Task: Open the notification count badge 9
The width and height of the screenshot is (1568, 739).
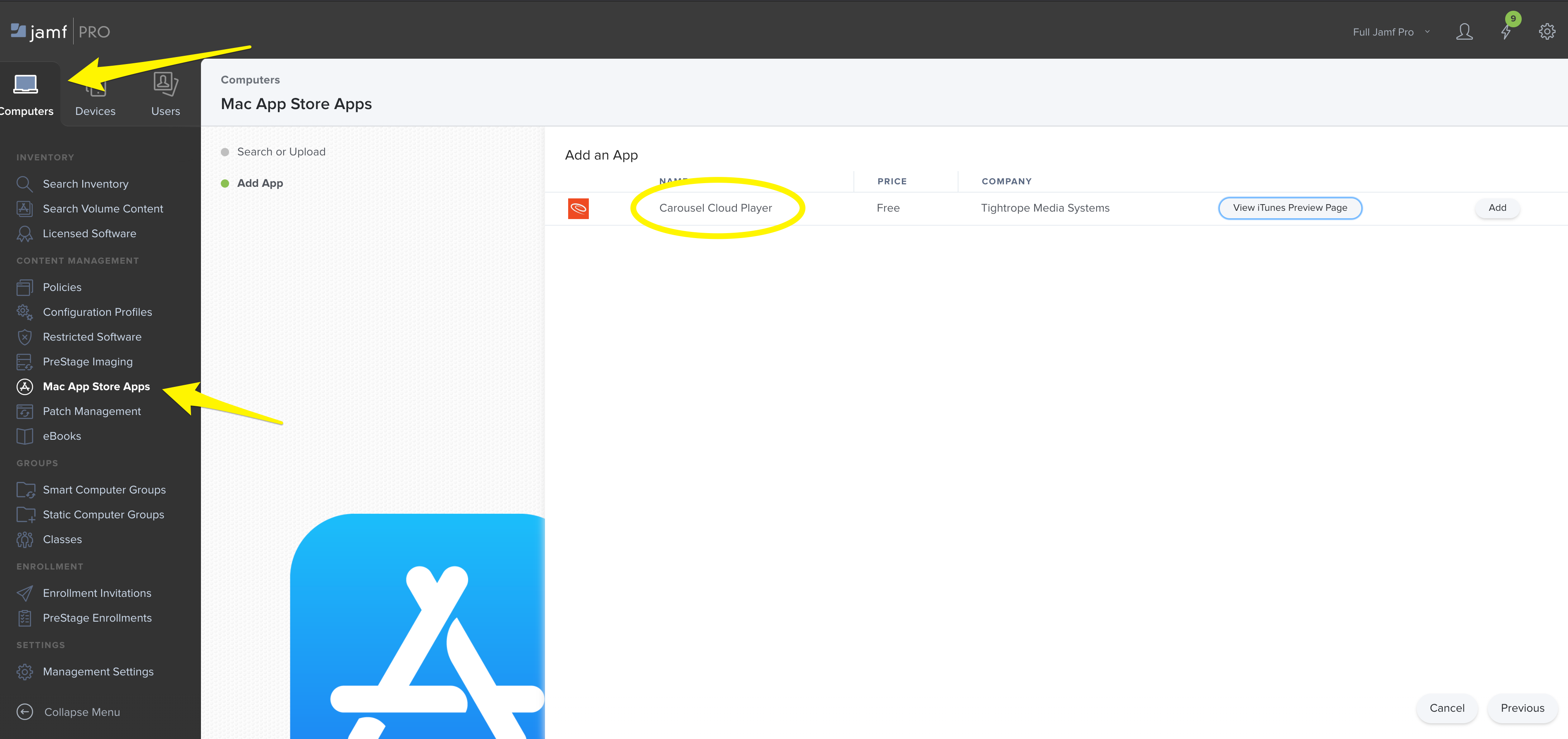Action: point(1513,19)
